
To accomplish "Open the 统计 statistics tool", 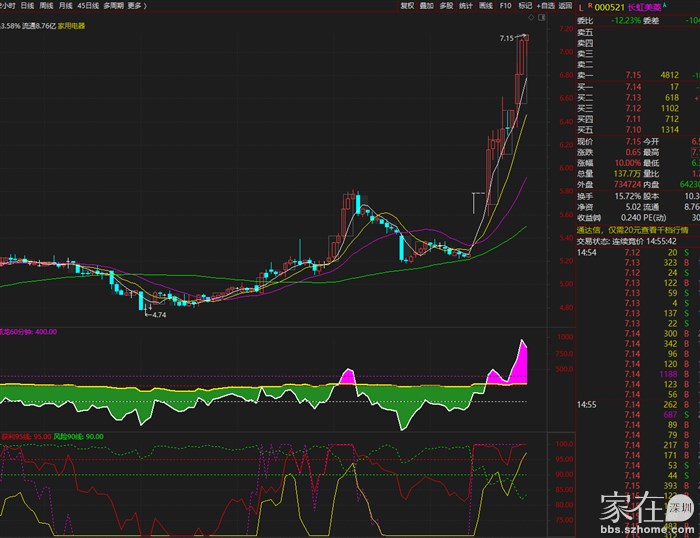I will coord(466,6).
